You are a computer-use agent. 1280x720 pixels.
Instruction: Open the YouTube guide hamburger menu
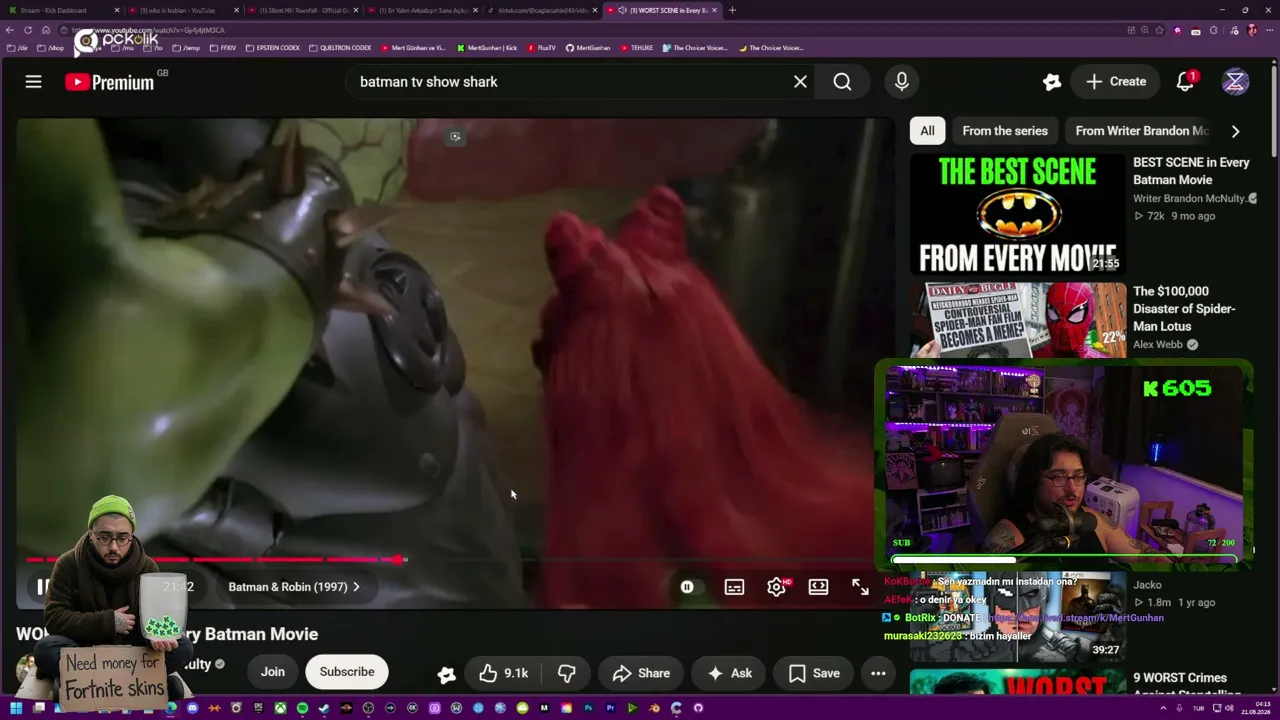click(x=33, y=82)
